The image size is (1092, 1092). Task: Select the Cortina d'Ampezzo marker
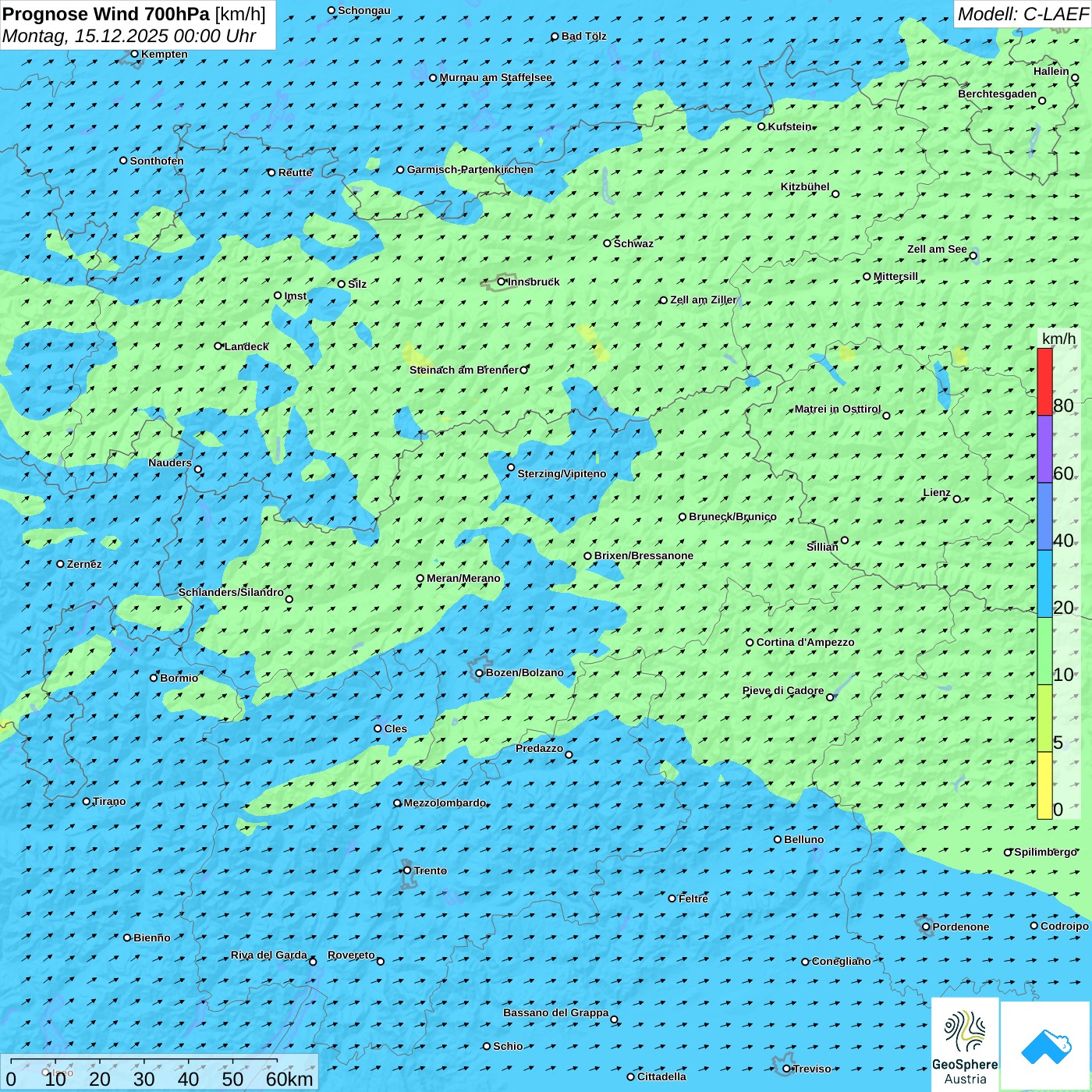(750, 643)
